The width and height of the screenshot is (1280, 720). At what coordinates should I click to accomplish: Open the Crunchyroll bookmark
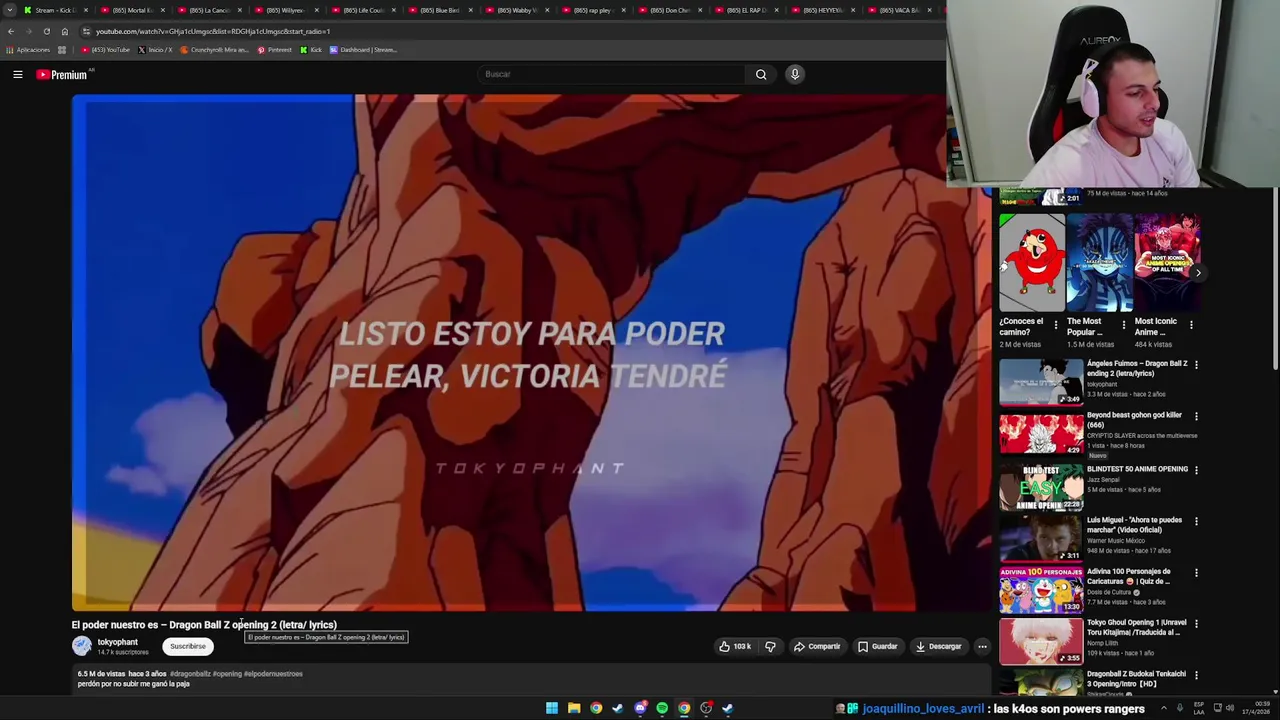[214, 49]
